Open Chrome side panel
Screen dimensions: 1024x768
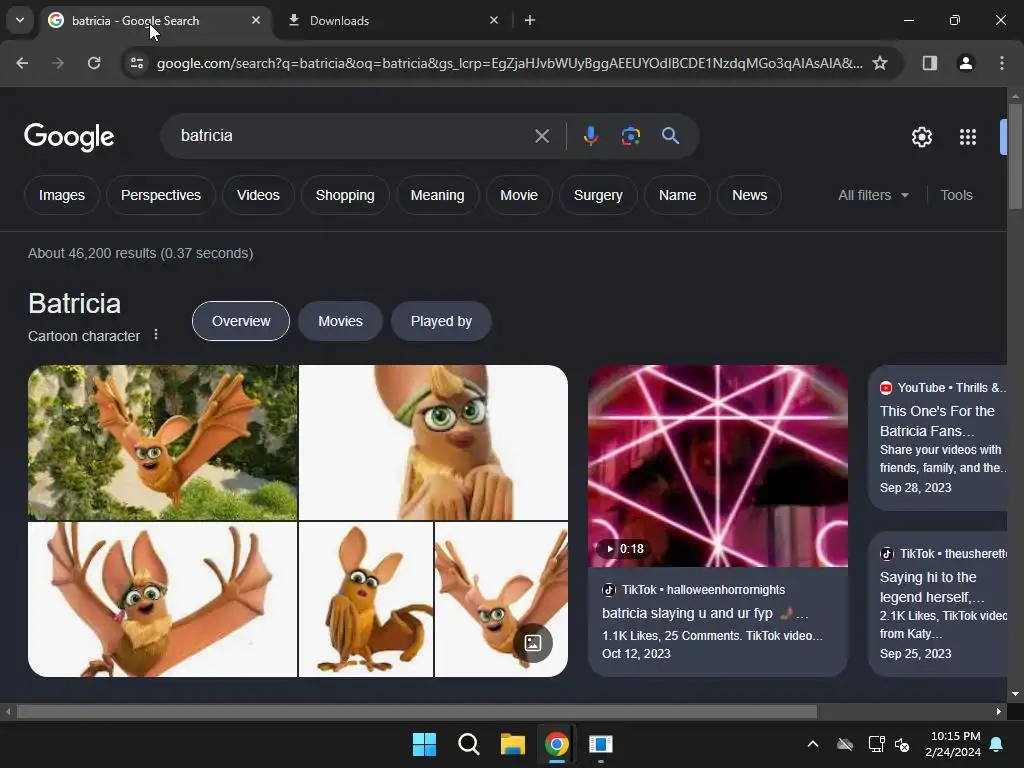pos(929,63)
